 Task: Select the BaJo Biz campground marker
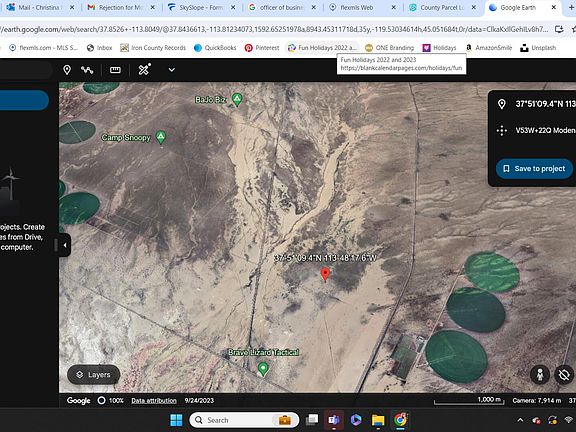tap(237, 99)
